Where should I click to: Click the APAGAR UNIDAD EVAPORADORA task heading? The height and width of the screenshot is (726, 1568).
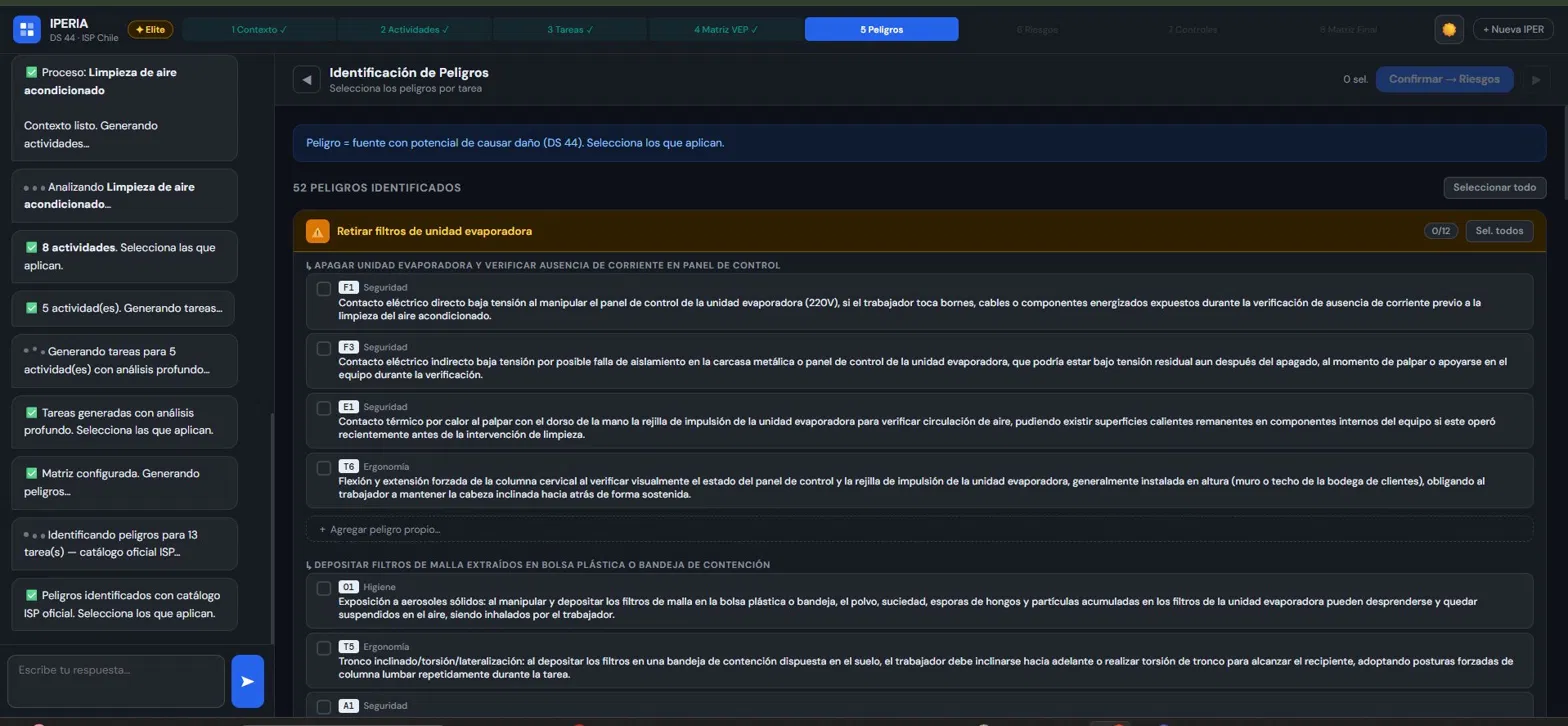click(x=547, y=265)
